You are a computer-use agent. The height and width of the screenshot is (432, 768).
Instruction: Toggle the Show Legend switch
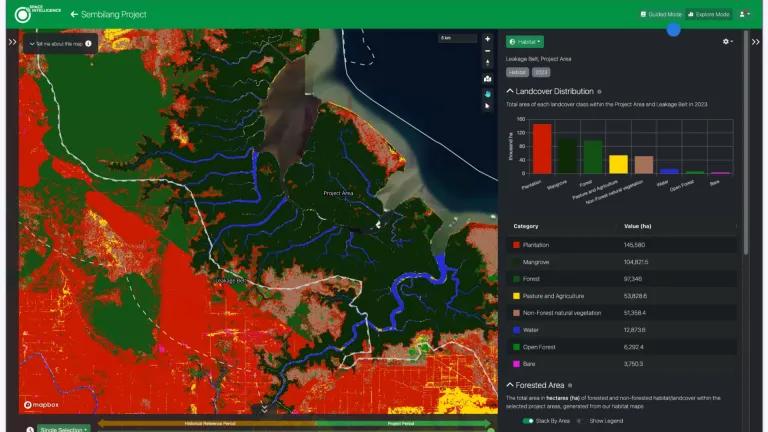pos(580,421)
